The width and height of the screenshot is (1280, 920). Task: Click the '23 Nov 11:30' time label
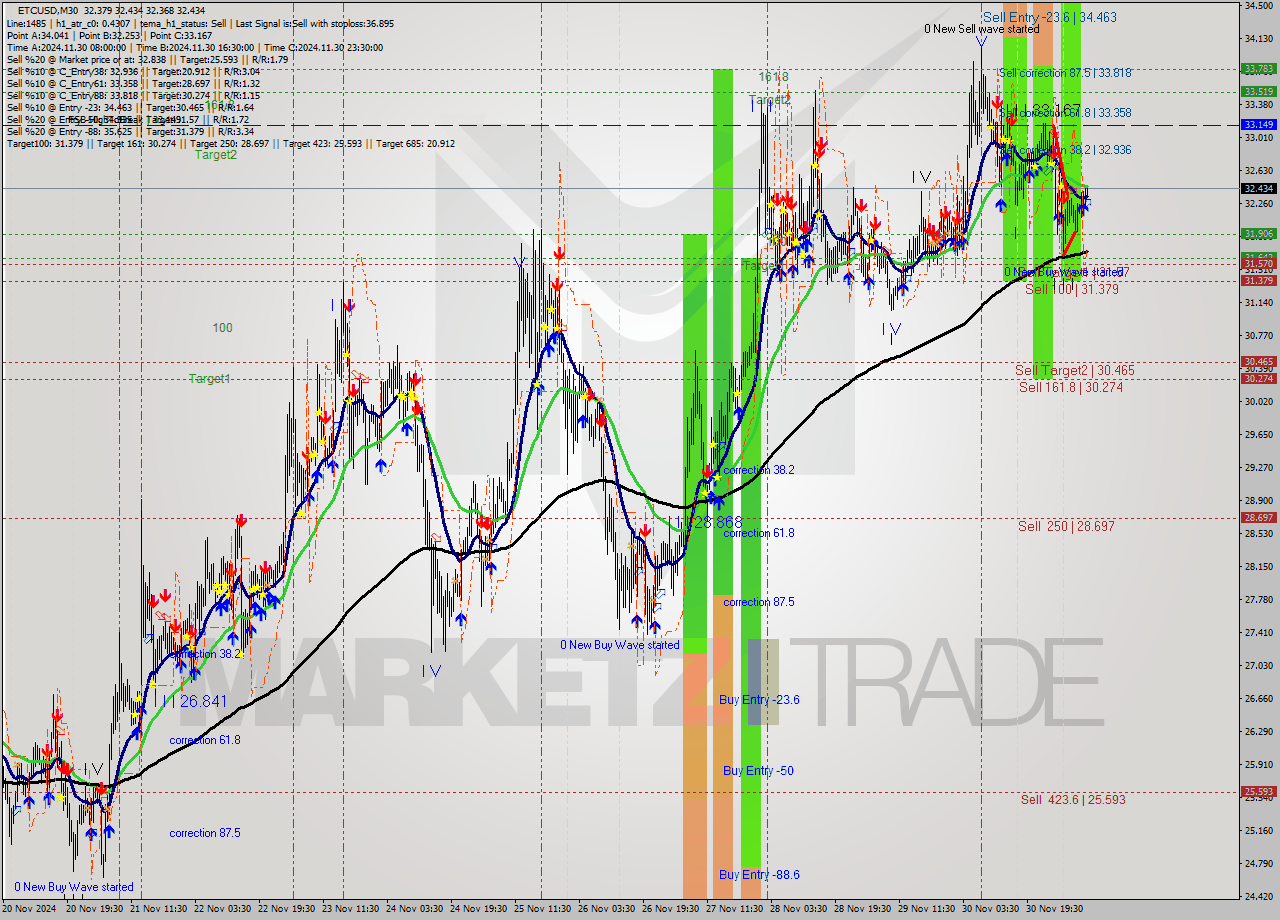(x=351, y=909)
